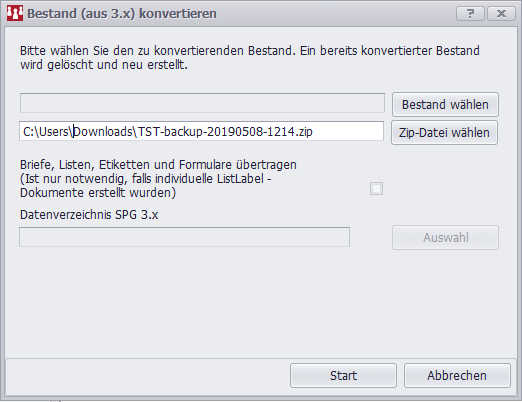Click the greyed-out Auswahl button
The height and width of the screenshot is (402, 522).
[445, 238]
